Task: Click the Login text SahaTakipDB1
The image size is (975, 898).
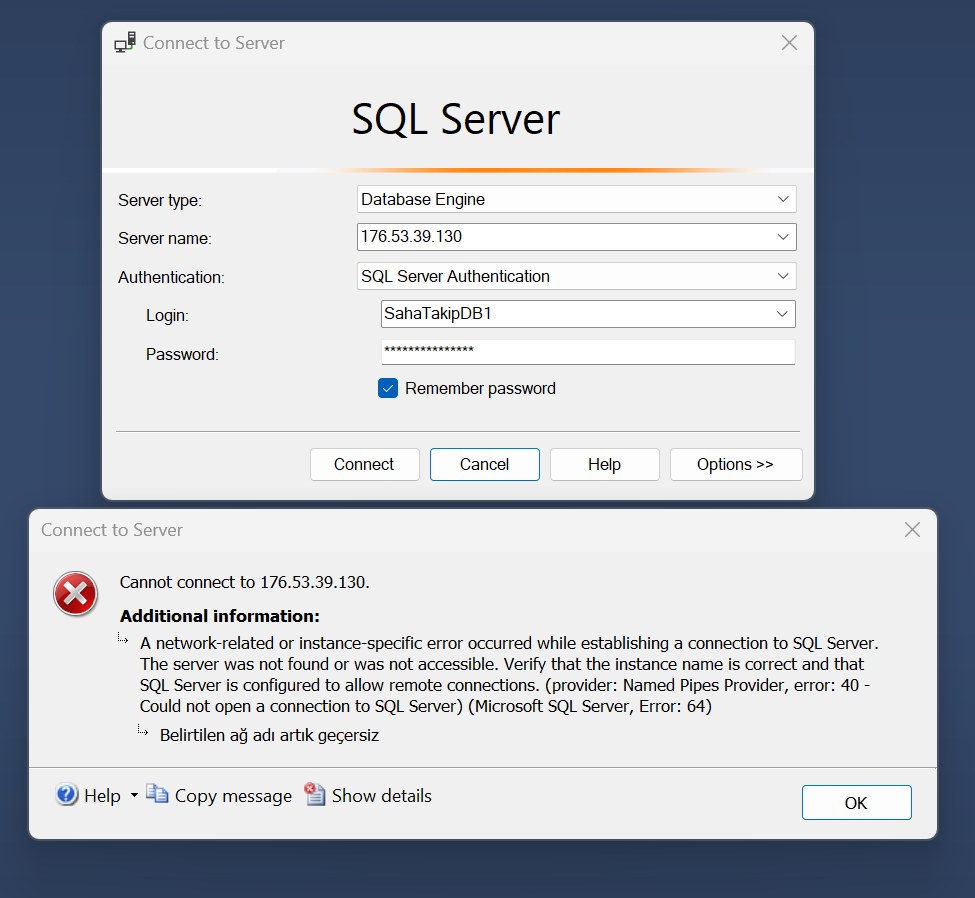Action: (x=438, y=313)
